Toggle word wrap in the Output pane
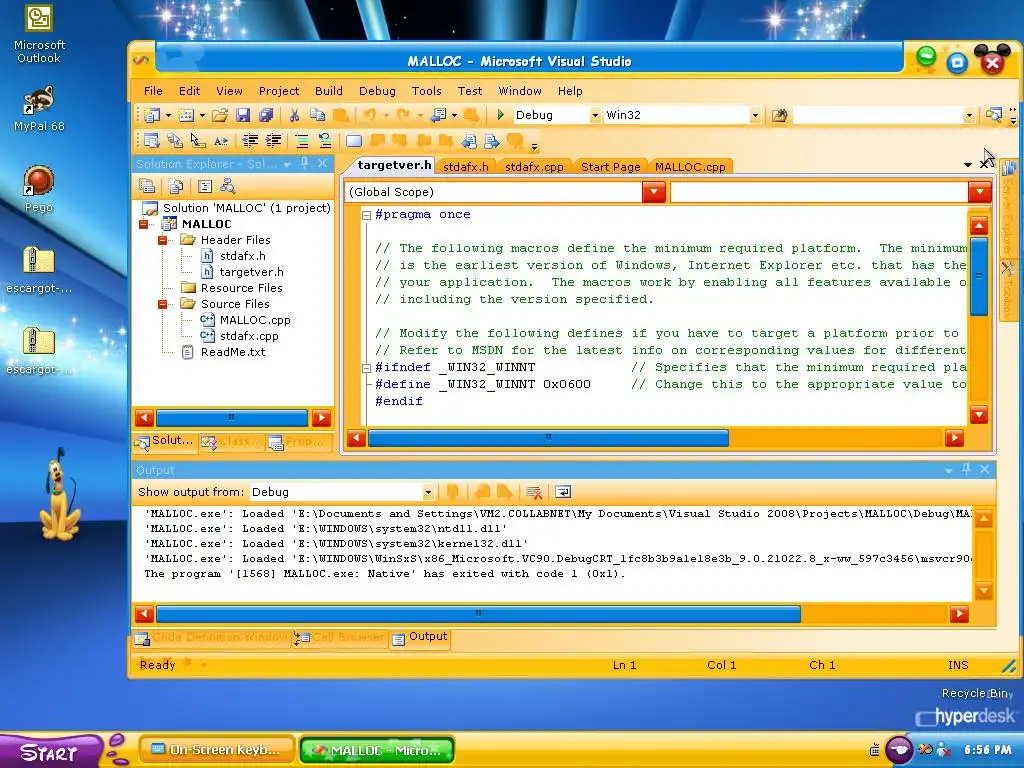Screen dimensions: 1024x768 [562, 492]
